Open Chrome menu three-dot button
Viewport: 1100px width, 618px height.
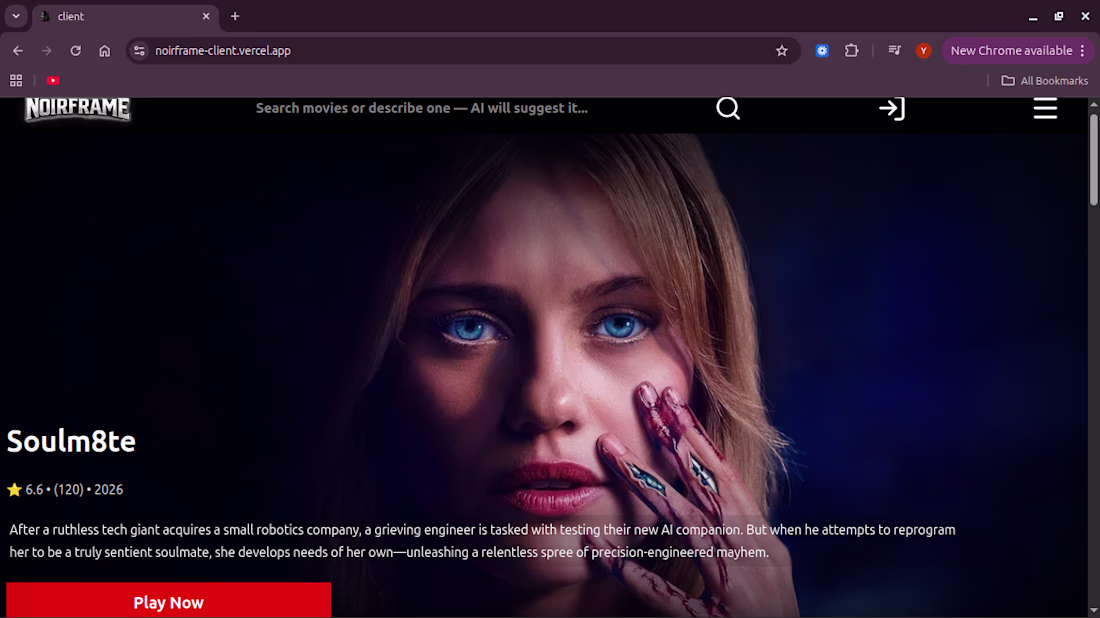[x=1082, y=51]
